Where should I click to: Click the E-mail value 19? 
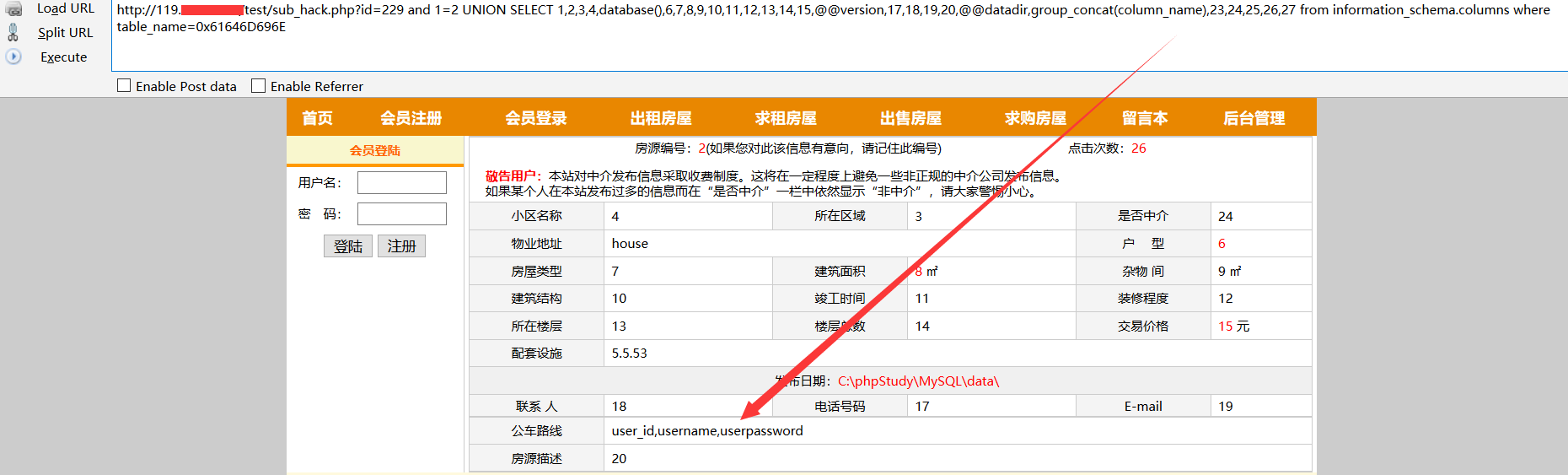pos(1226,406)
